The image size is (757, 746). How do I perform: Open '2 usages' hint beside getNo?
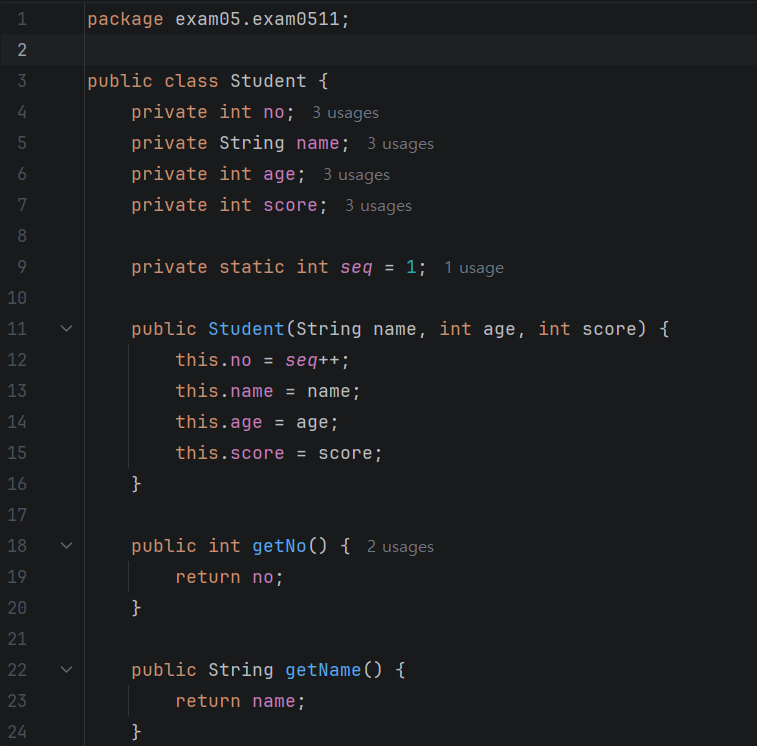click(x=400, y=547)
